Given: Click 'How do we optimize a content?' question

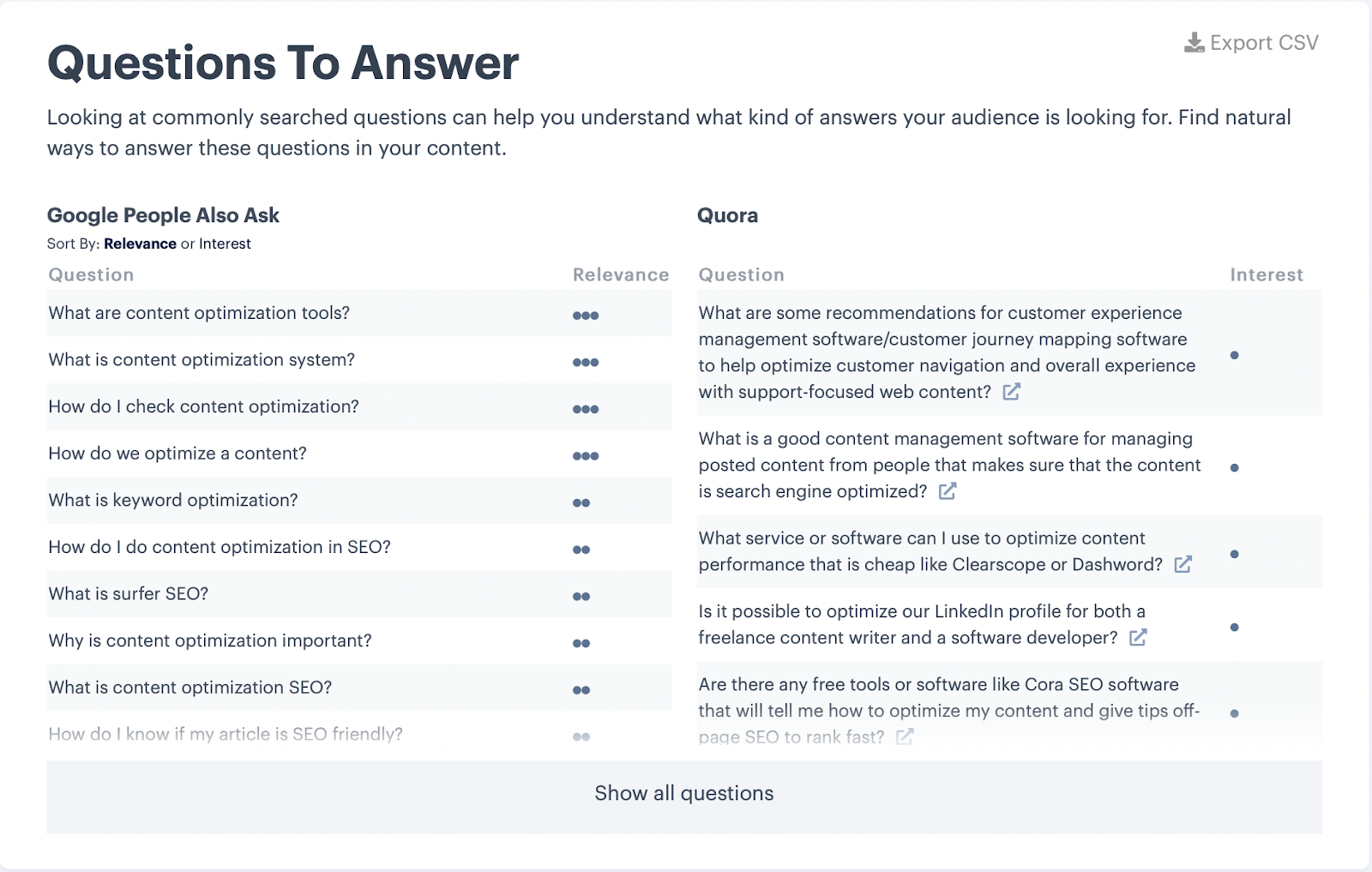Looking at the screenshot, I should (x=178, y=454).
